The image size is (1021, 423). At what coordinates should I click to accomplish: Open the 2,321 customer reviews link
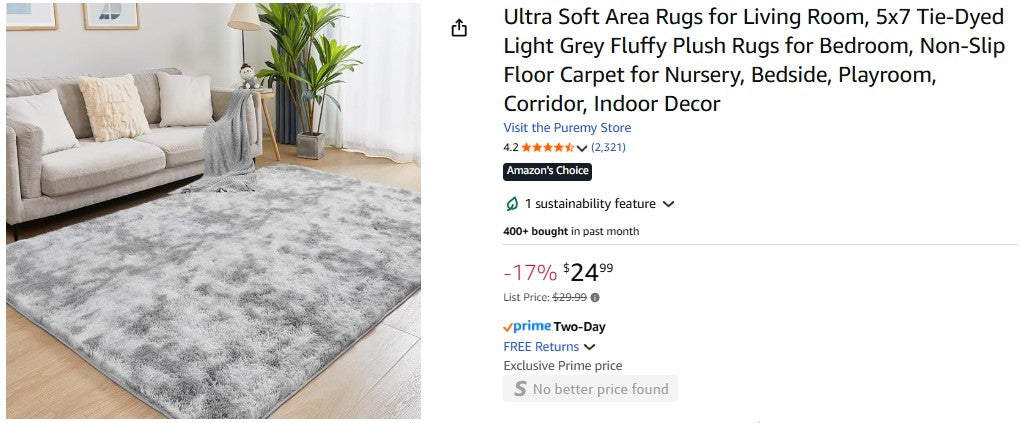[608, 148]
